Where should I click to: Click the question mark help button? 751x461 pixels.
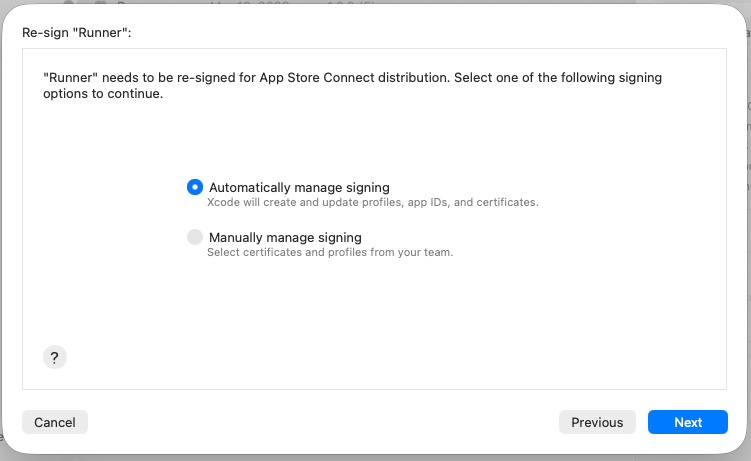coord(55,357)
